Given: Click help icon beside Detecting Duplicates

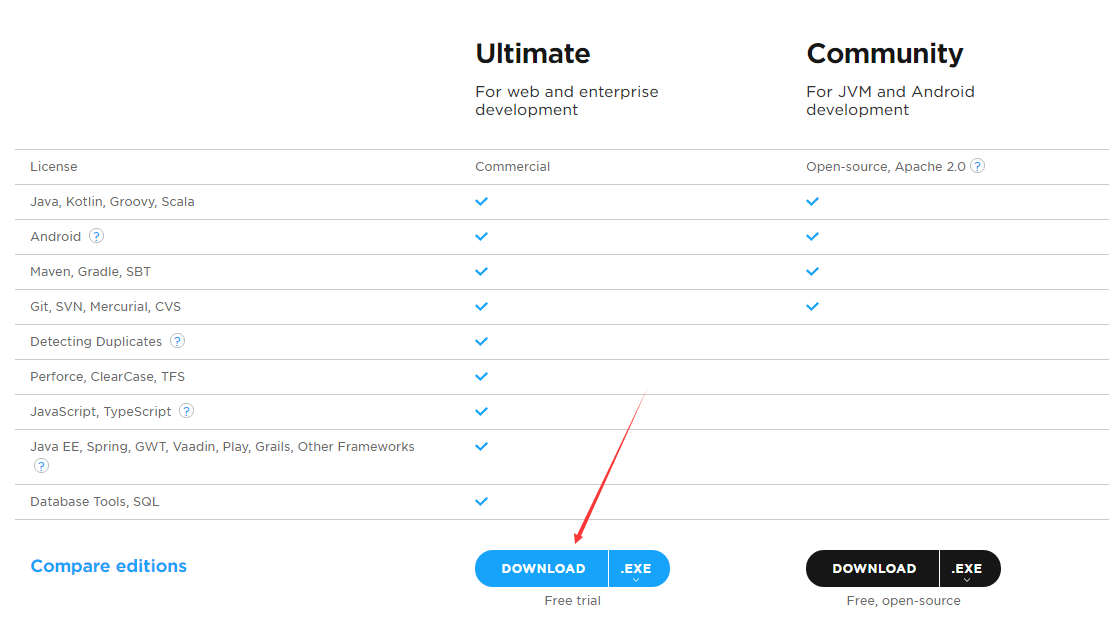Looking at the screenshot, I should (177, 341).
